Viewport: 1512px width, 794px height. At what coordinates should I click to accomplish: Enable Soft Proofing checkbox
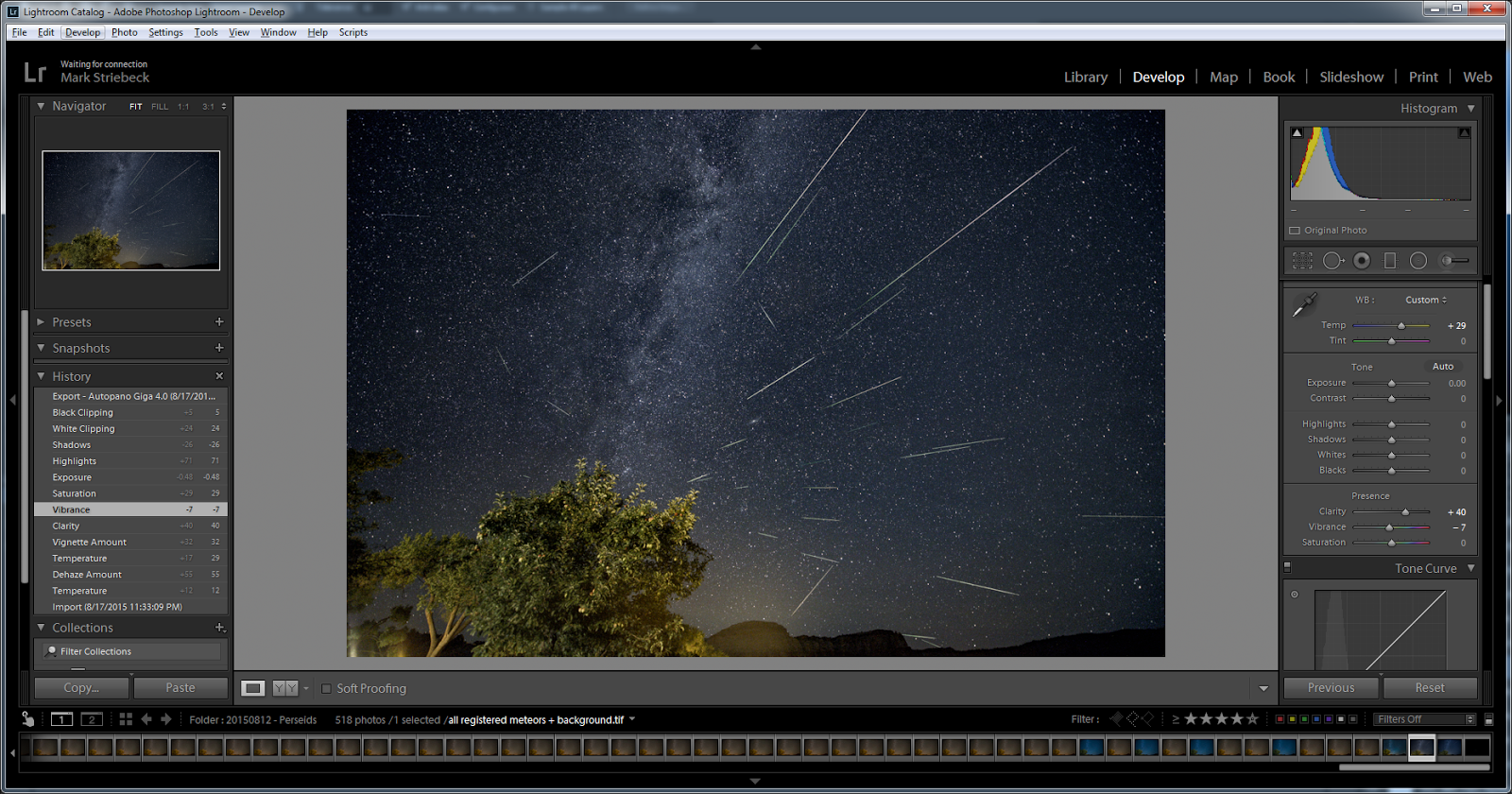[x=326, y=688]
